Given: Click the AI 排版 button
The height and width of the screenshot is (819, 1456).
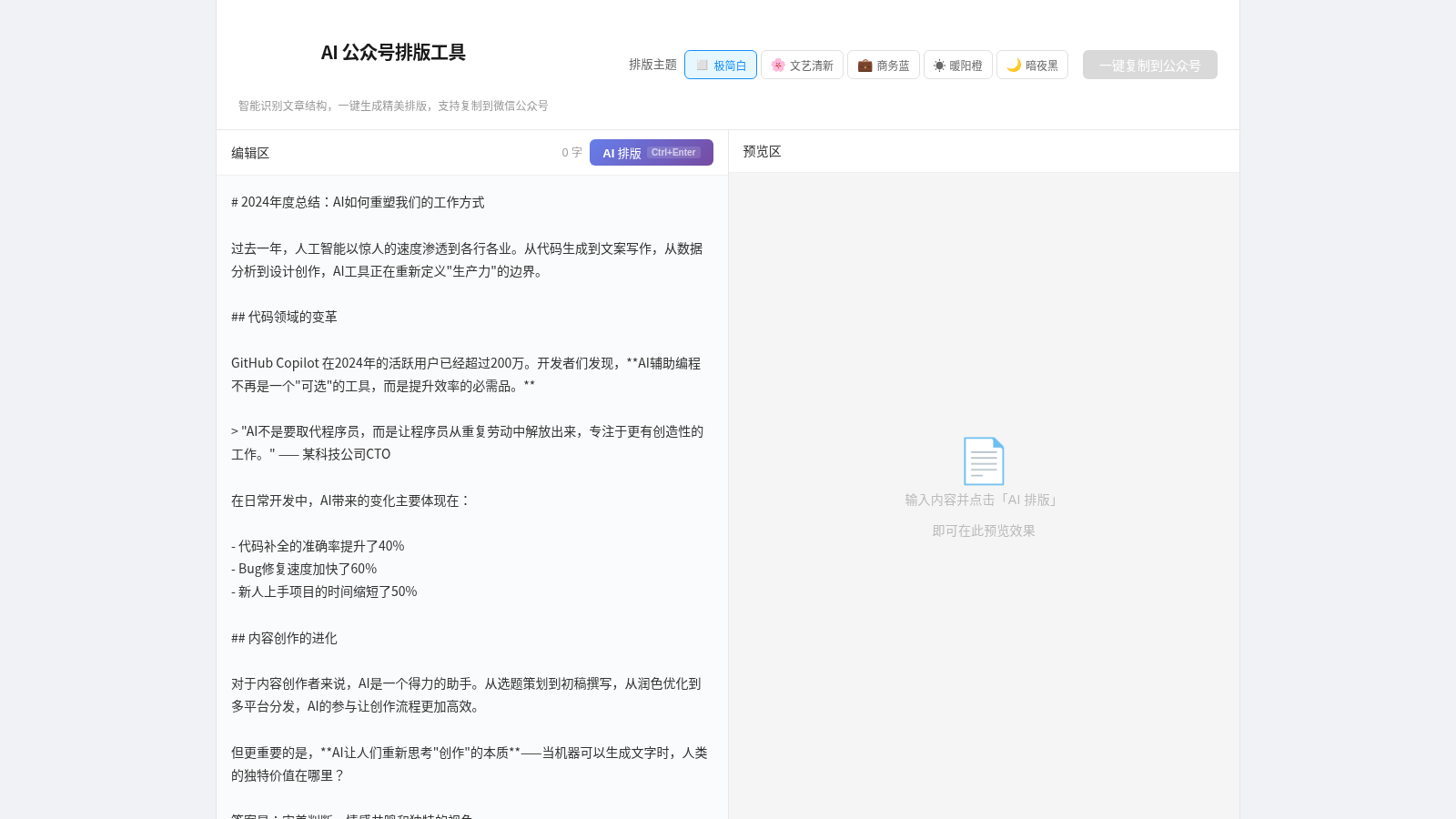Looking at the screenshot, I should [651, 153].
